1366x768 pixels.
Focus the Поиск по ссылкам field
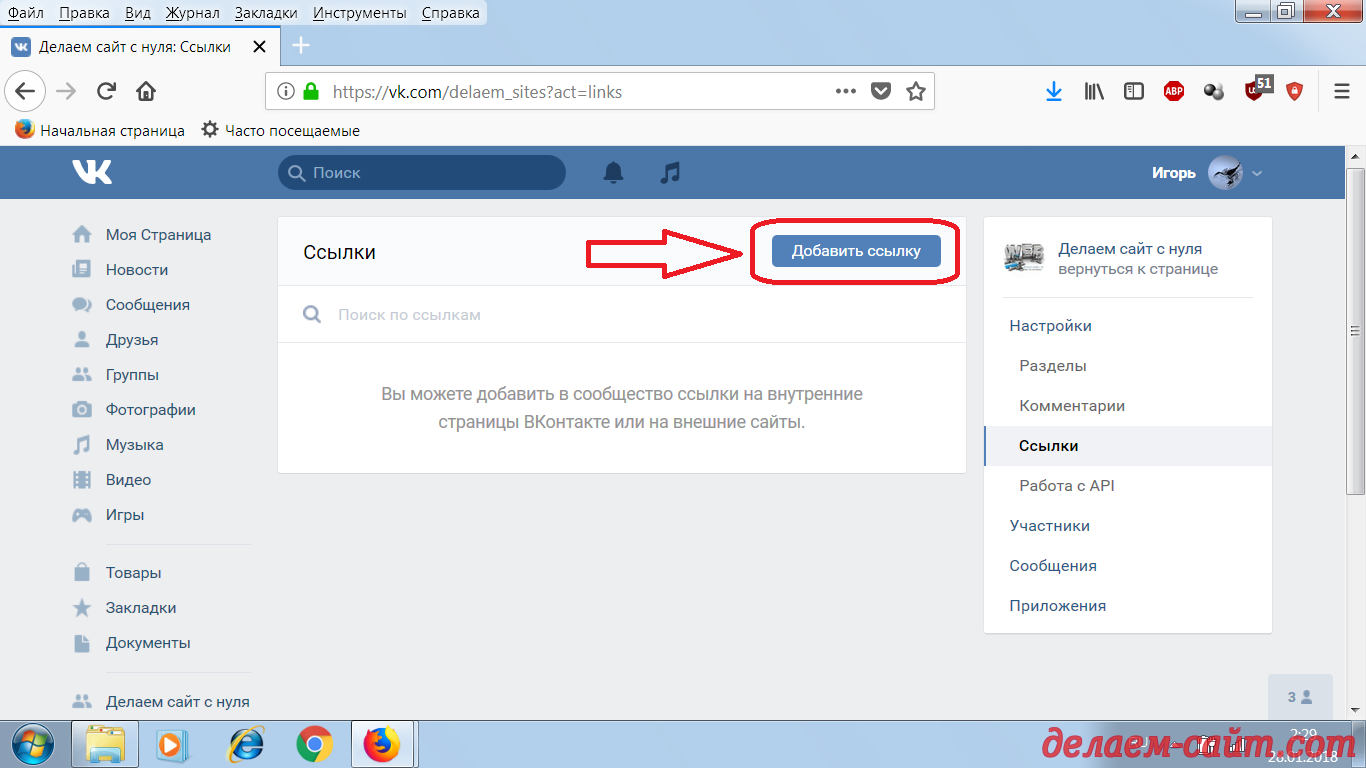click(x=621, y=315)
